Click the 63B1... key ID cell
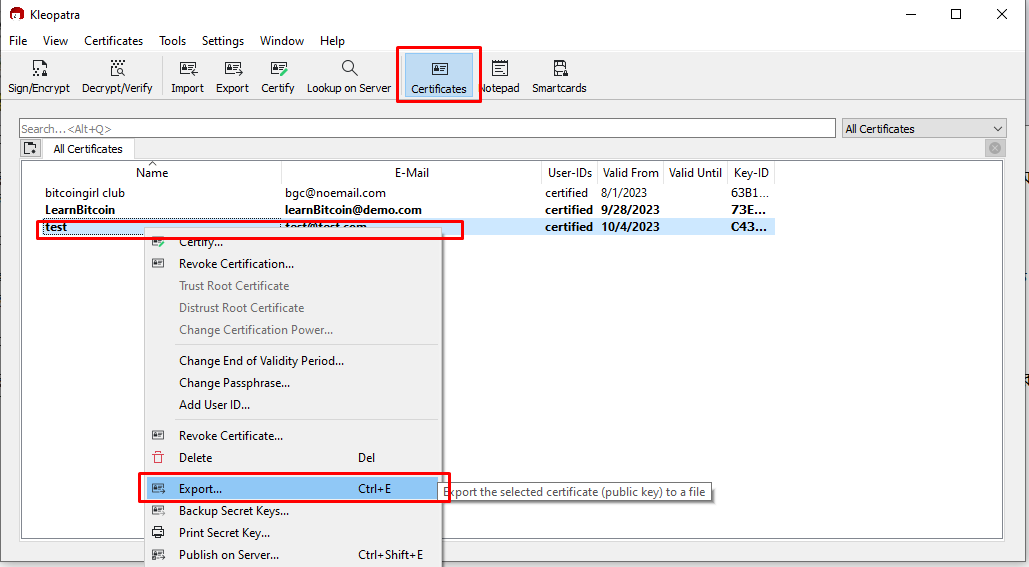 (749, 193)
